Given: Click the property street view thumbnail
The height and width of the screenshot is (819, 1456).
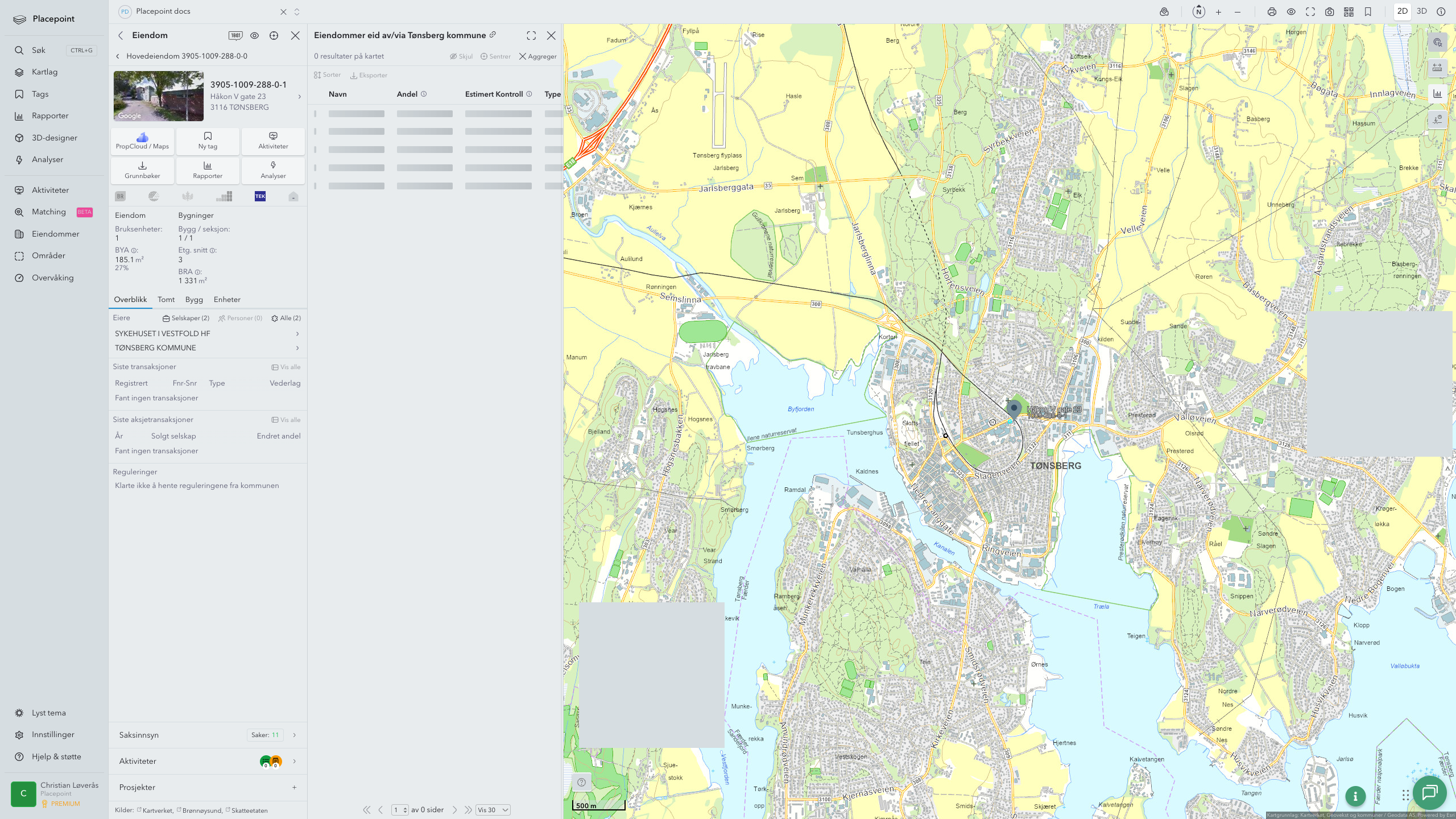Looking at the screenshot, I should click(x=158, y=96).
